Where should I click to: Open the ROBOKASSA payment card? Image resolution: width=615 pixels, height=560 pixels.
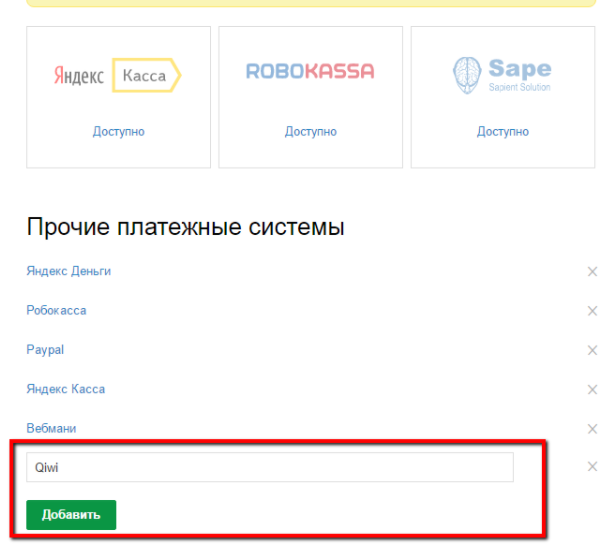click(311, 97)
